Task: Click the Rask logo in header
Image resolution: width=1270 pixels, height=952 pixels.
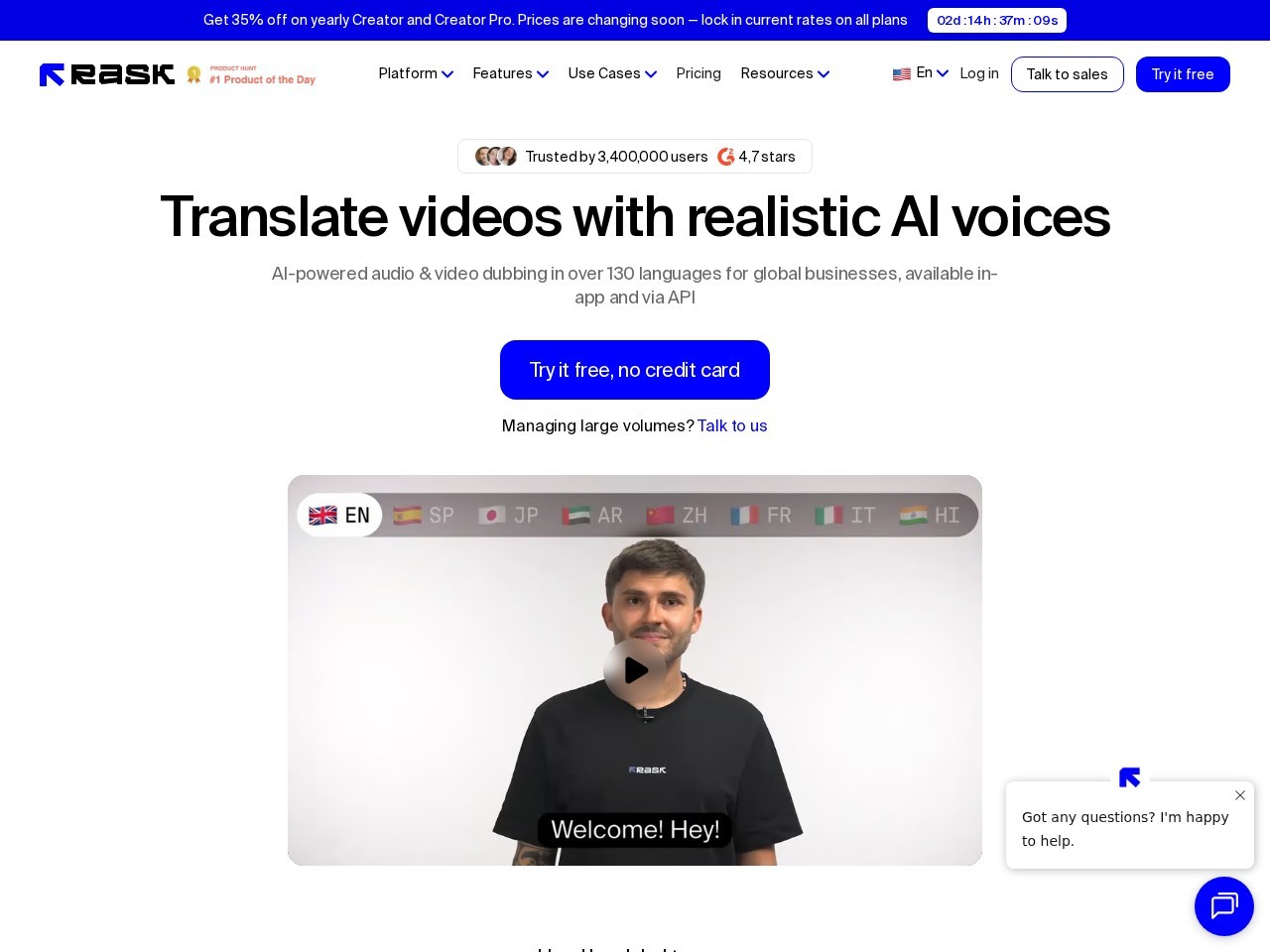Action: pyautogui.click(x=107, y=74)
